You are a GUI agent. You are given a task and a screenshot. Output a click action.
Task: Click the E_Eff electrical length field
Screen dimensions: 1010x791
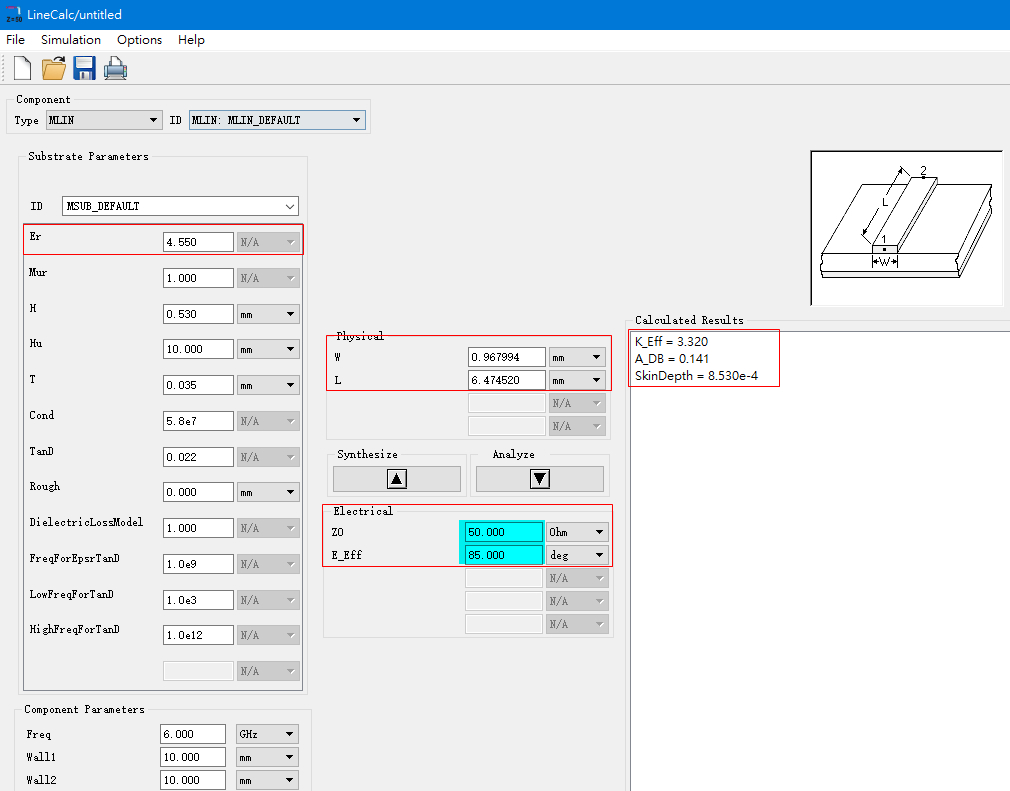point(504,555)
